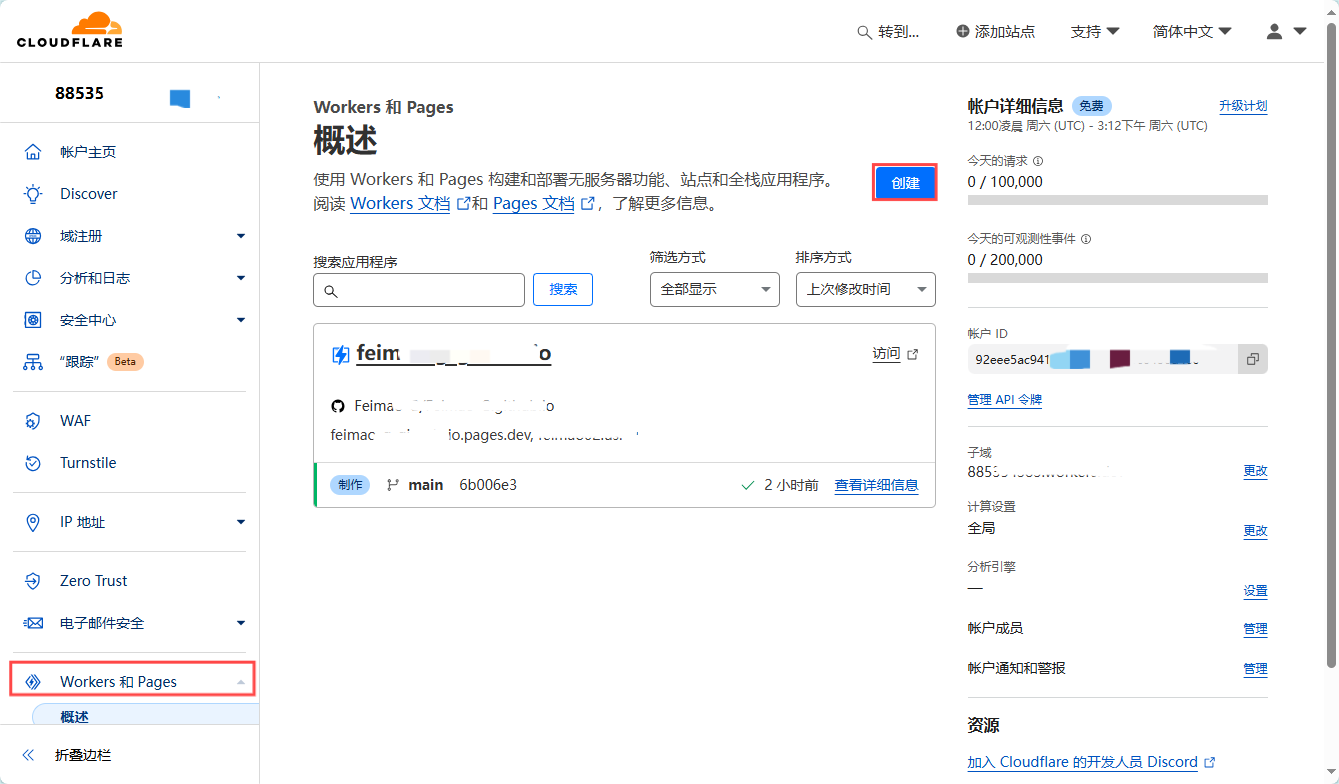This screenshot has width=1339, height=784.
Task: Click the 管理 API 令牌 link
Action: click(x=1005, y=400)
